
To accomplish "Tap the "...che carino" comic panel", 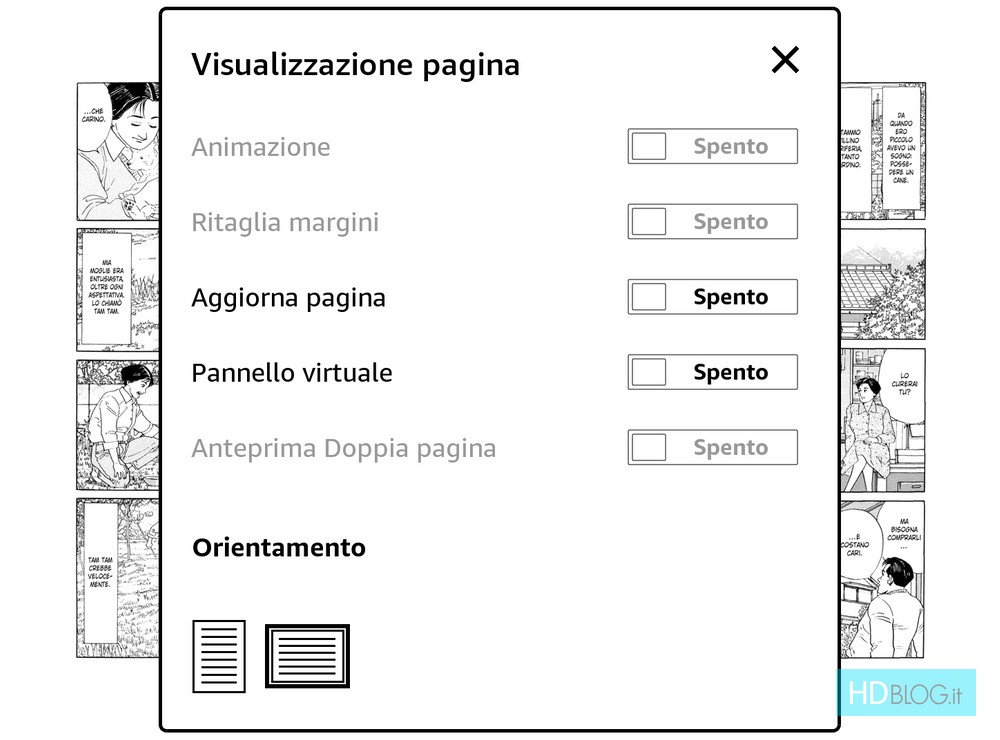I will click(x=118, y=150).
